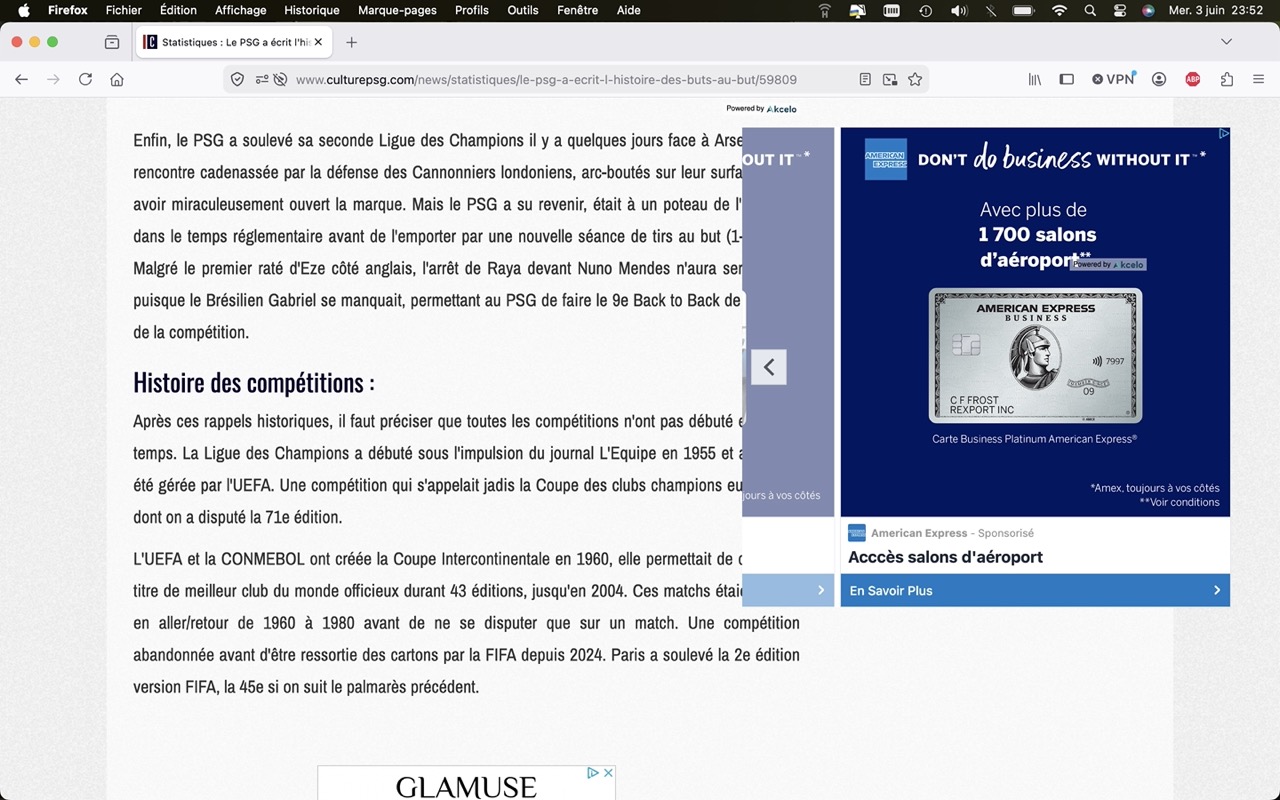
Task: Click the American Express logo in ad
Action: point(885,159)
